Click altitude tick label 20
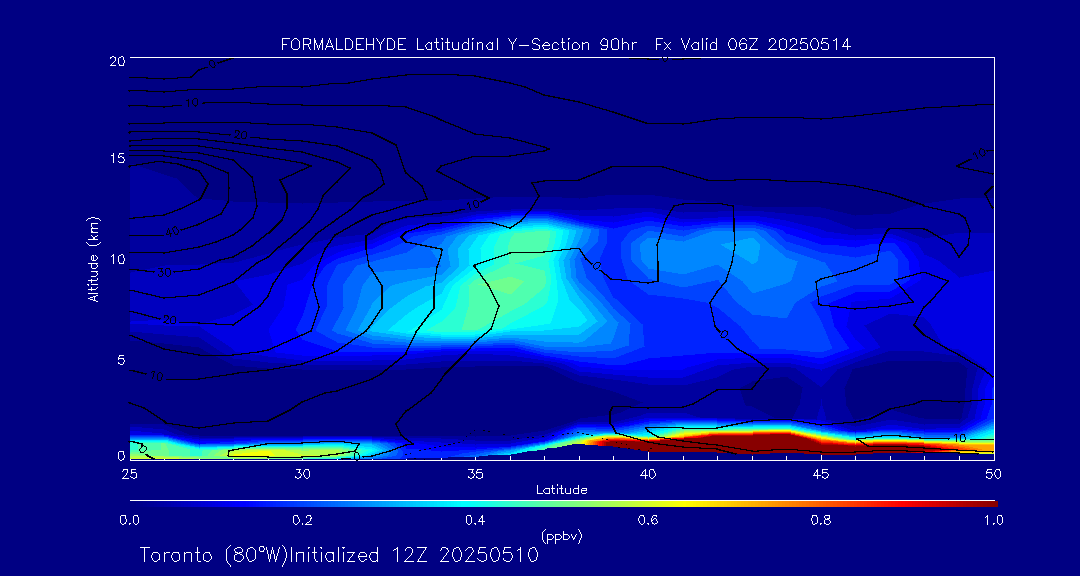Image resolution: width=1080 pixels, height=576 pixels. tap(116, 60)
